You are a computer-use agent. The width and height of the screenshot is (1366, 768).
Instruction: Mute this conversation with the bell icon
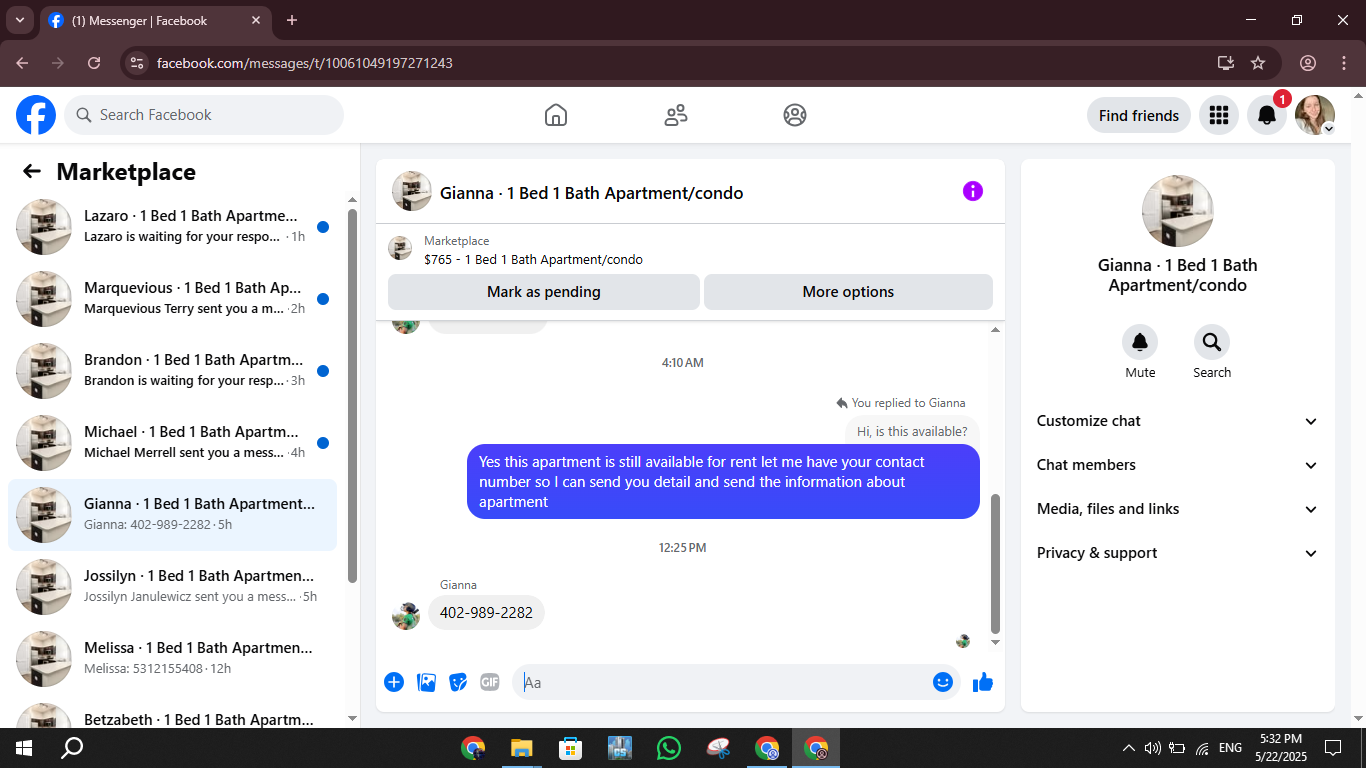(x=1140, y=343)
